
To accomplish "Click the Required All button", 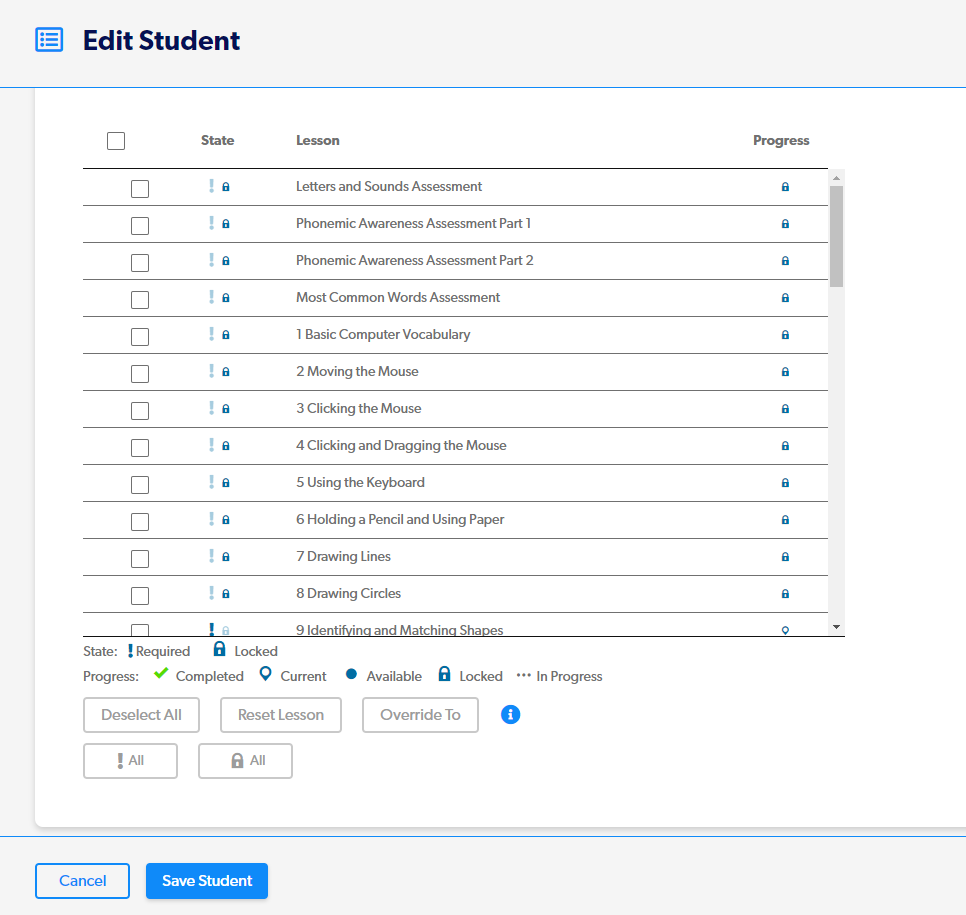I will click(x=131, y=761).
